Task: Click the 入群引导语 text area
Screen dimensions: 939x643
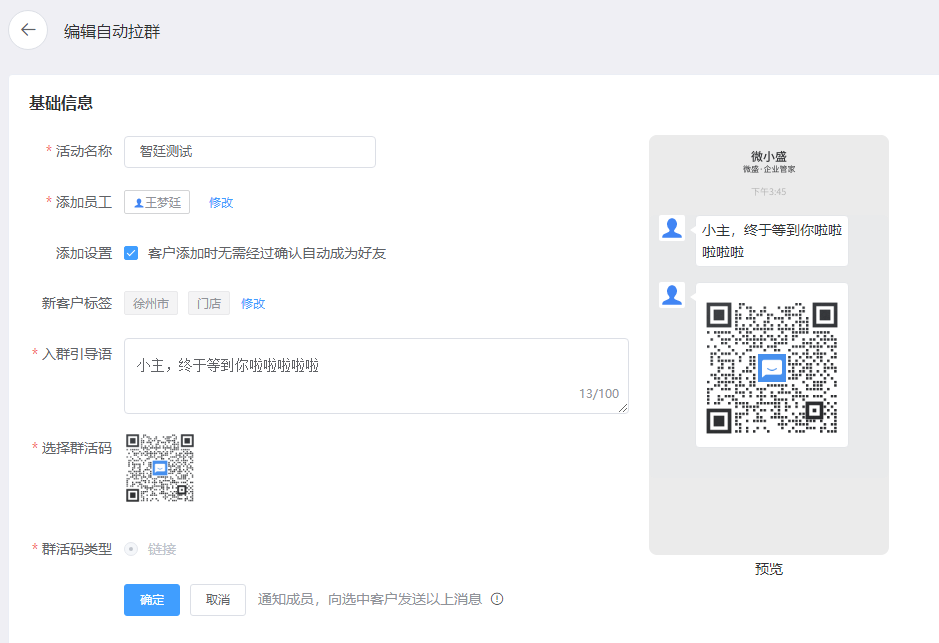Action: click(x=376, y=376)
